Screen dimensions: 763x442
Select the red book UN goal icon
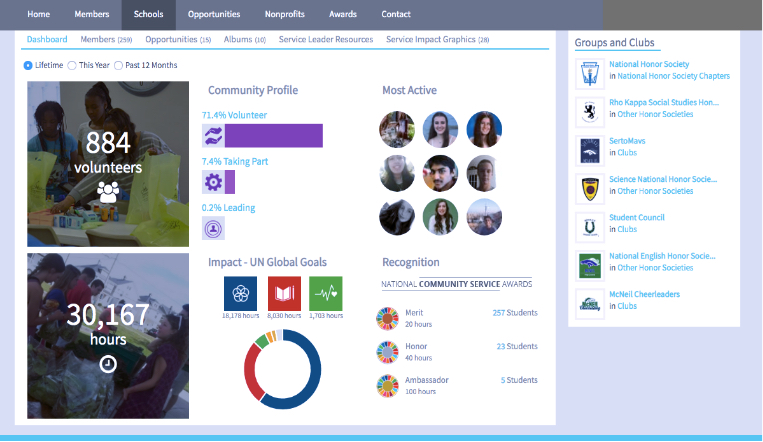pyautogui.click(x=284, y=294)
